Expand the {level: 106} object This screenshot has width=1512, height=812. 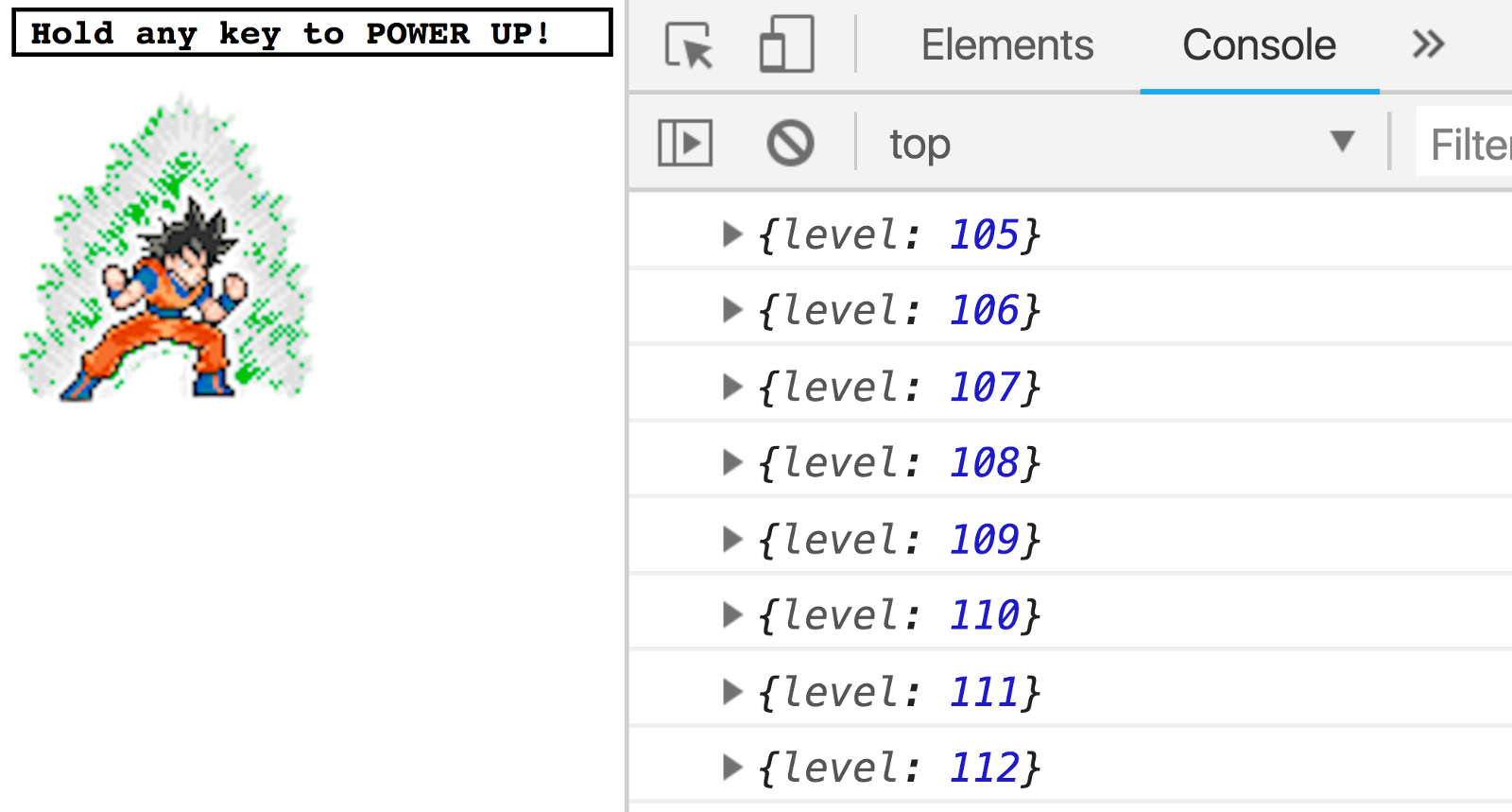pos(731,309)
